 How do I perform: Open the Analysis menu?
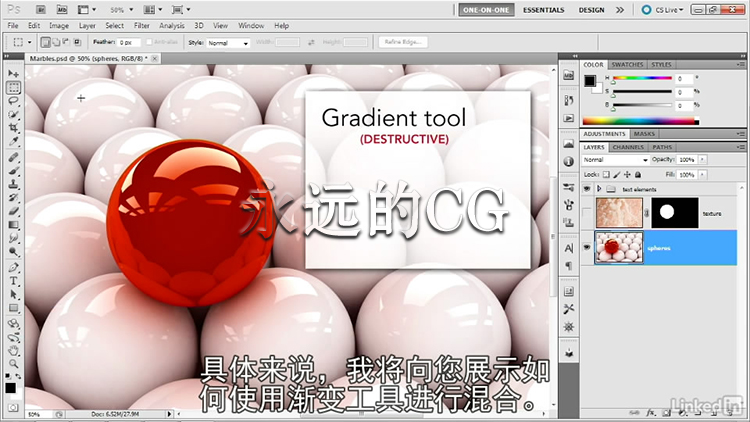(x=171, y=26)
